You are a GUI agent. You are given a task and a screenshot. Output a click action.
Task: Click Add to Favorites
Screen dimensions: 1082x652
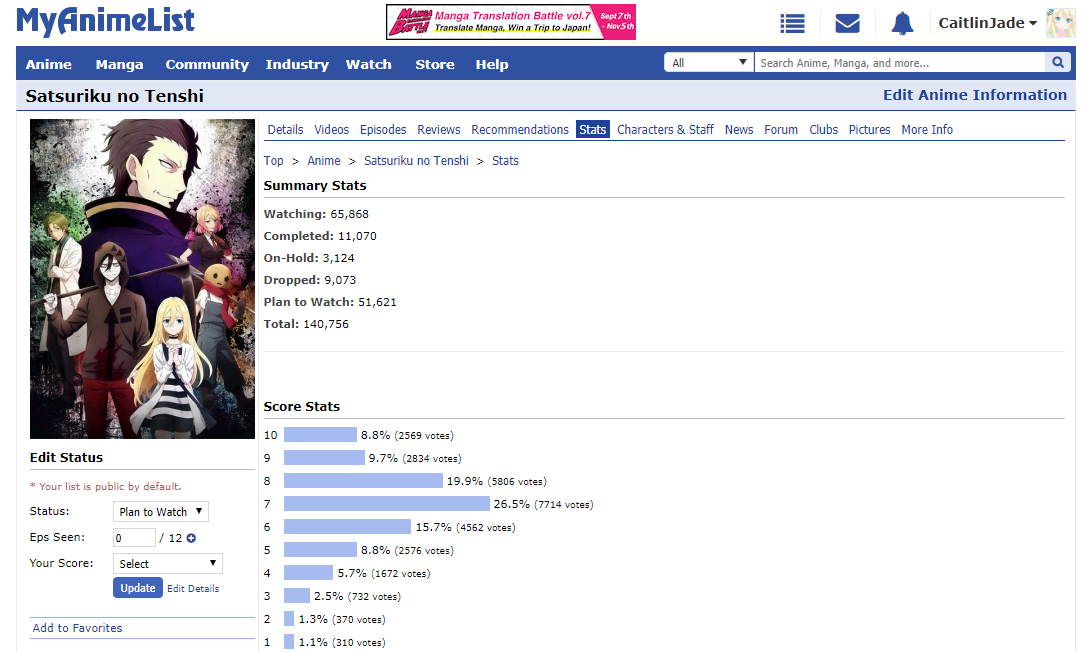tap(77, 628)
